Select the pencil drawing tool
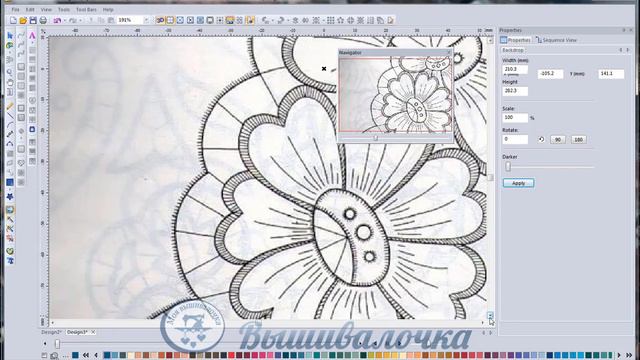 pyautogui.click(x=10, y=107)
